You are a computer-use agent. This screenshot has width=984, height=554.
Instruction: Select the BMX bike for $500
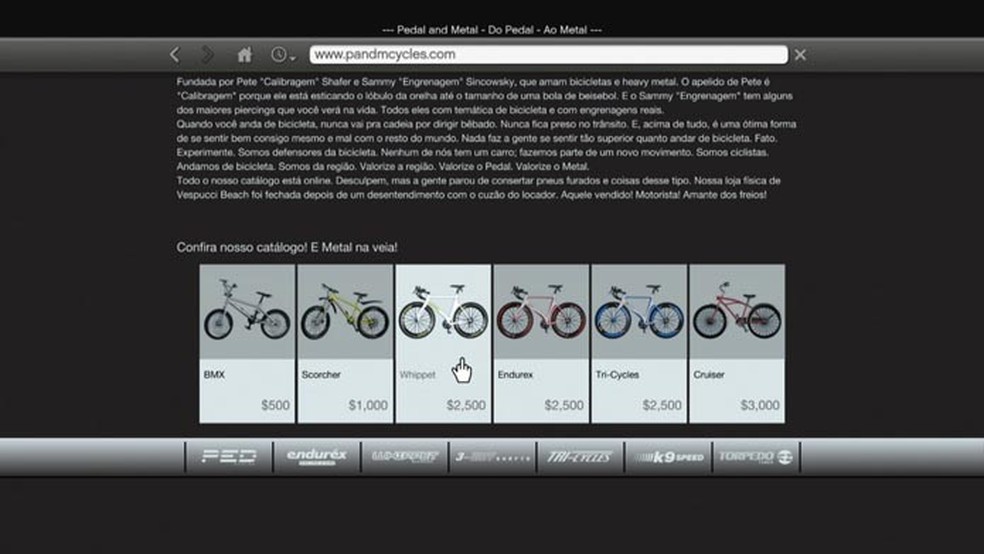point(247,343)
